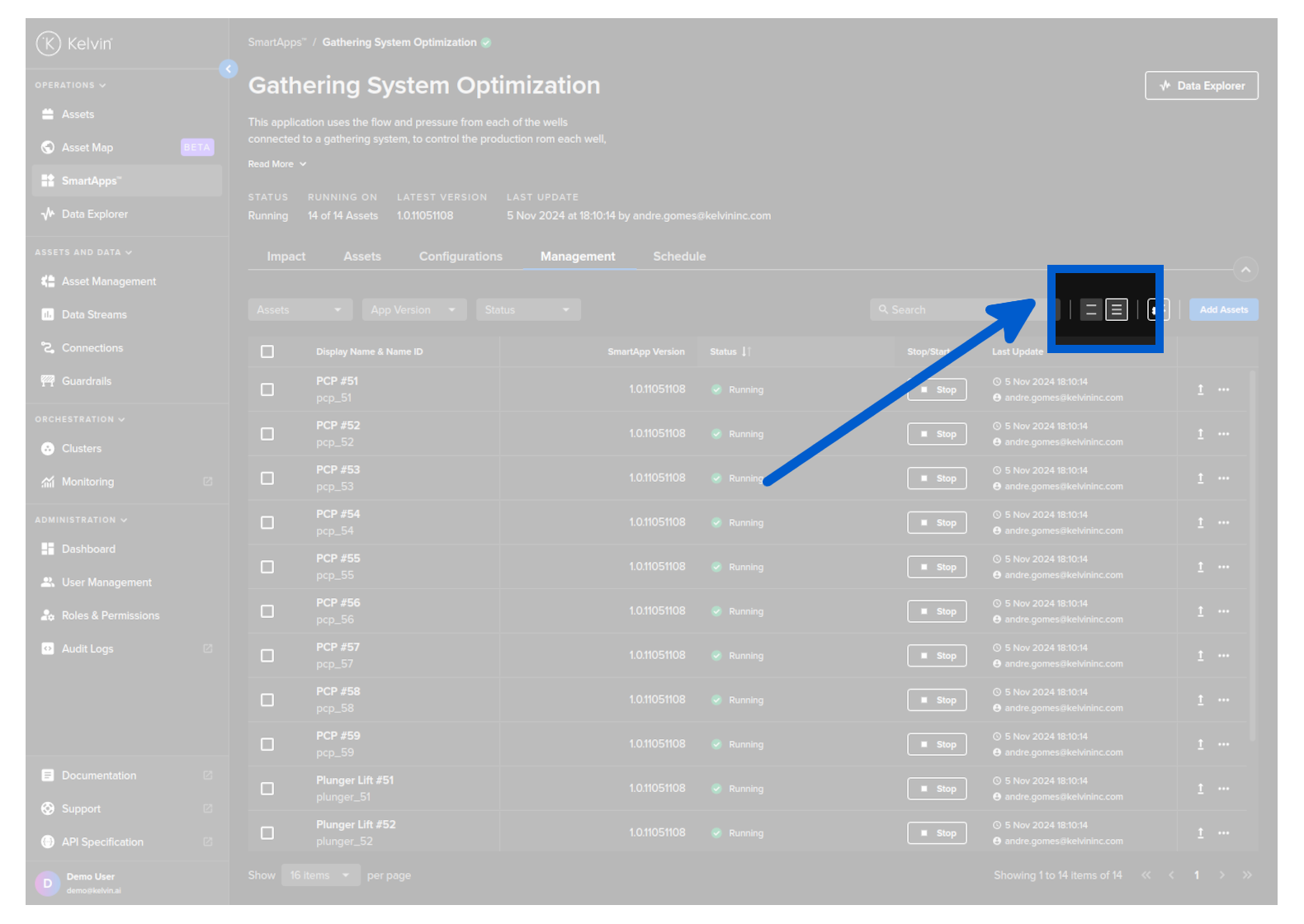Switch to the Configurations tab
1304x924 pixels.
[461, 257]
